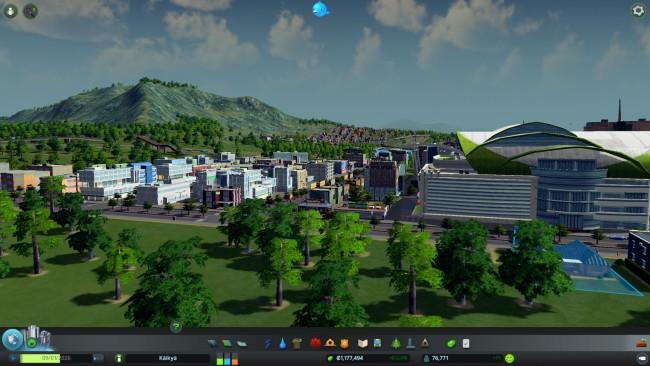
Task: Open the Unique Buildings menu
Action: 410,343
